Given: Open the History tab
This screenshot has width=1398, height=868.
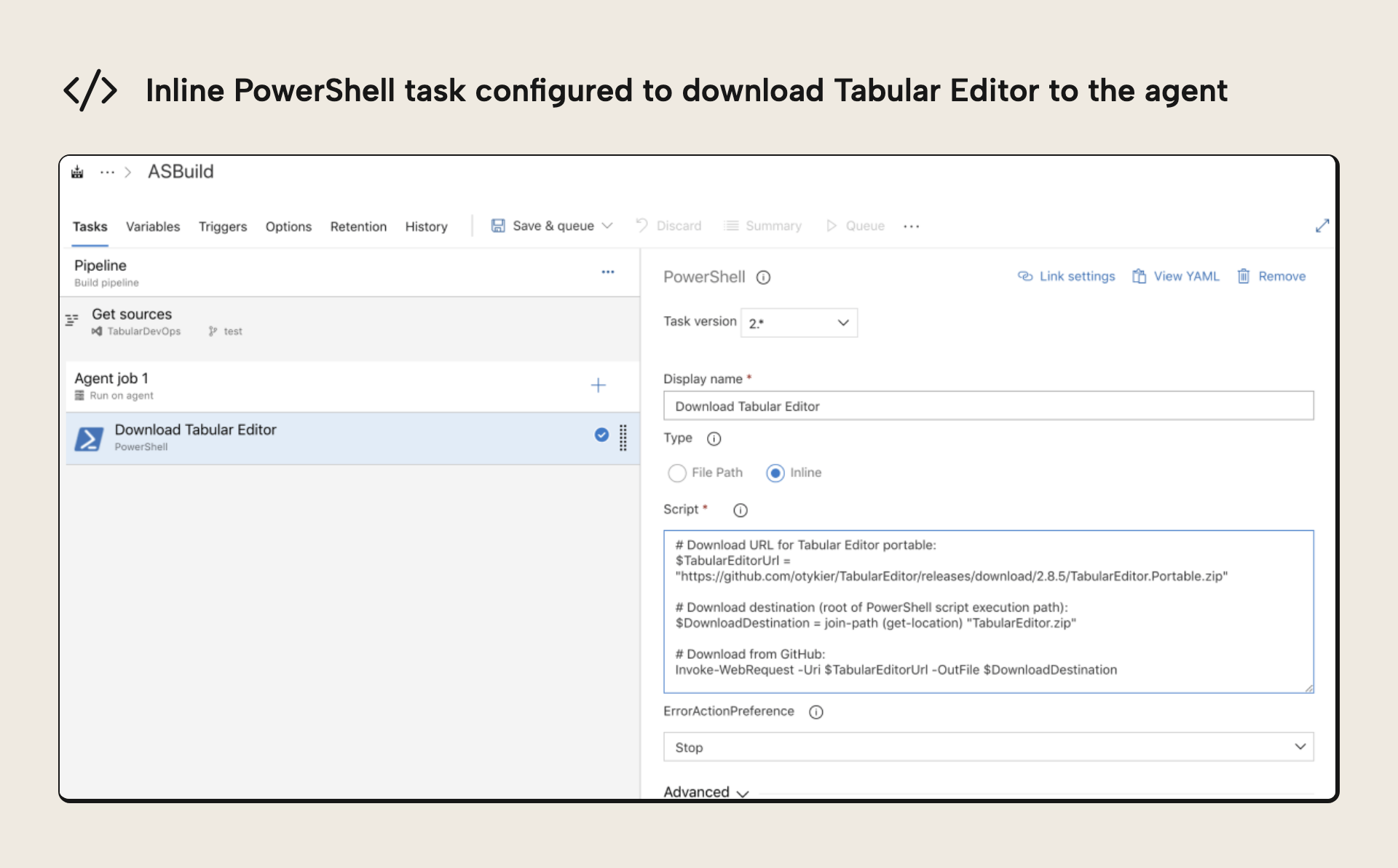Looking at the screenshot, I should click(x=426, y=226).
